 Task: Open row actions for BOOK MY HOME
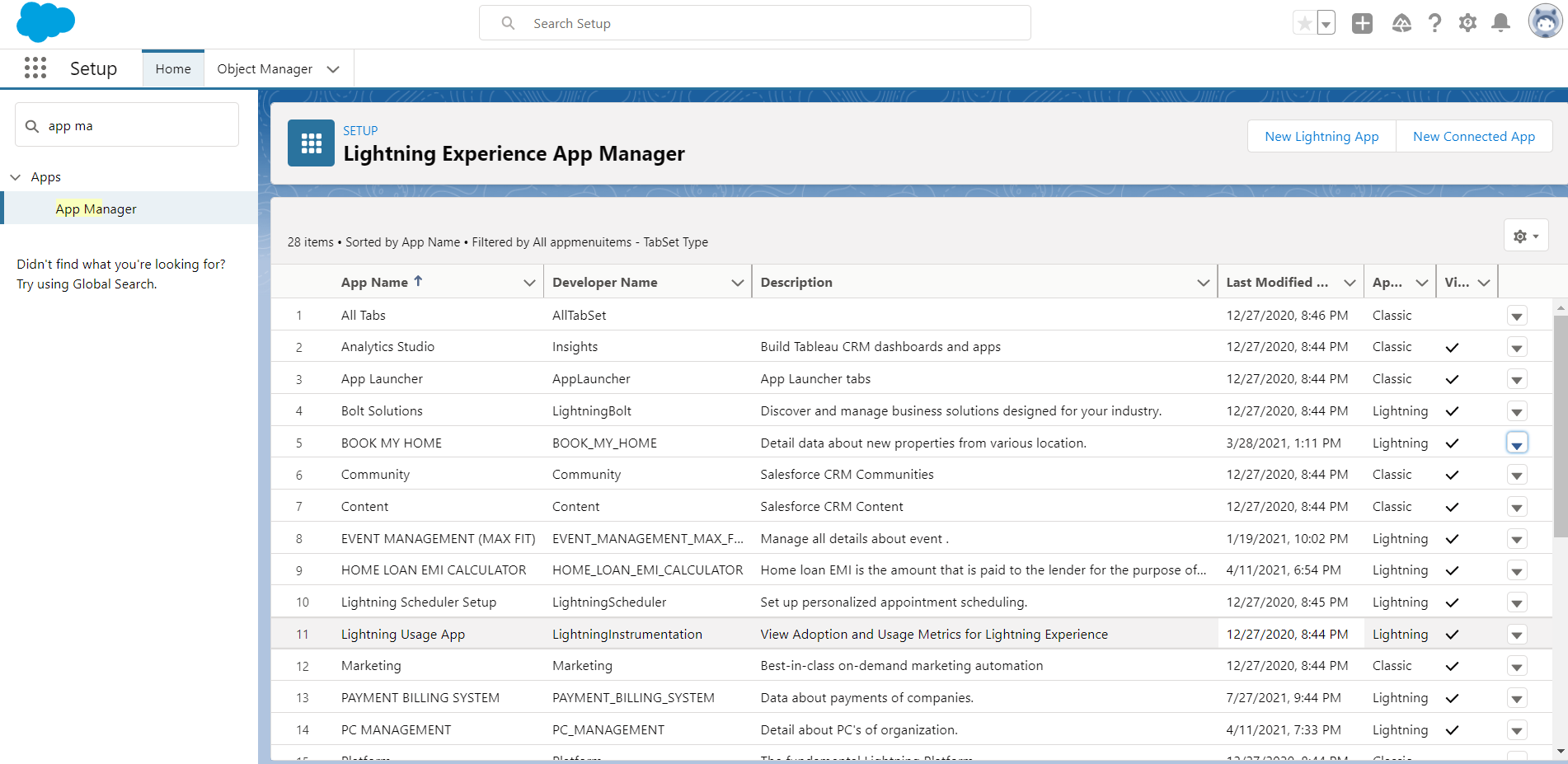click(1516, 443)
